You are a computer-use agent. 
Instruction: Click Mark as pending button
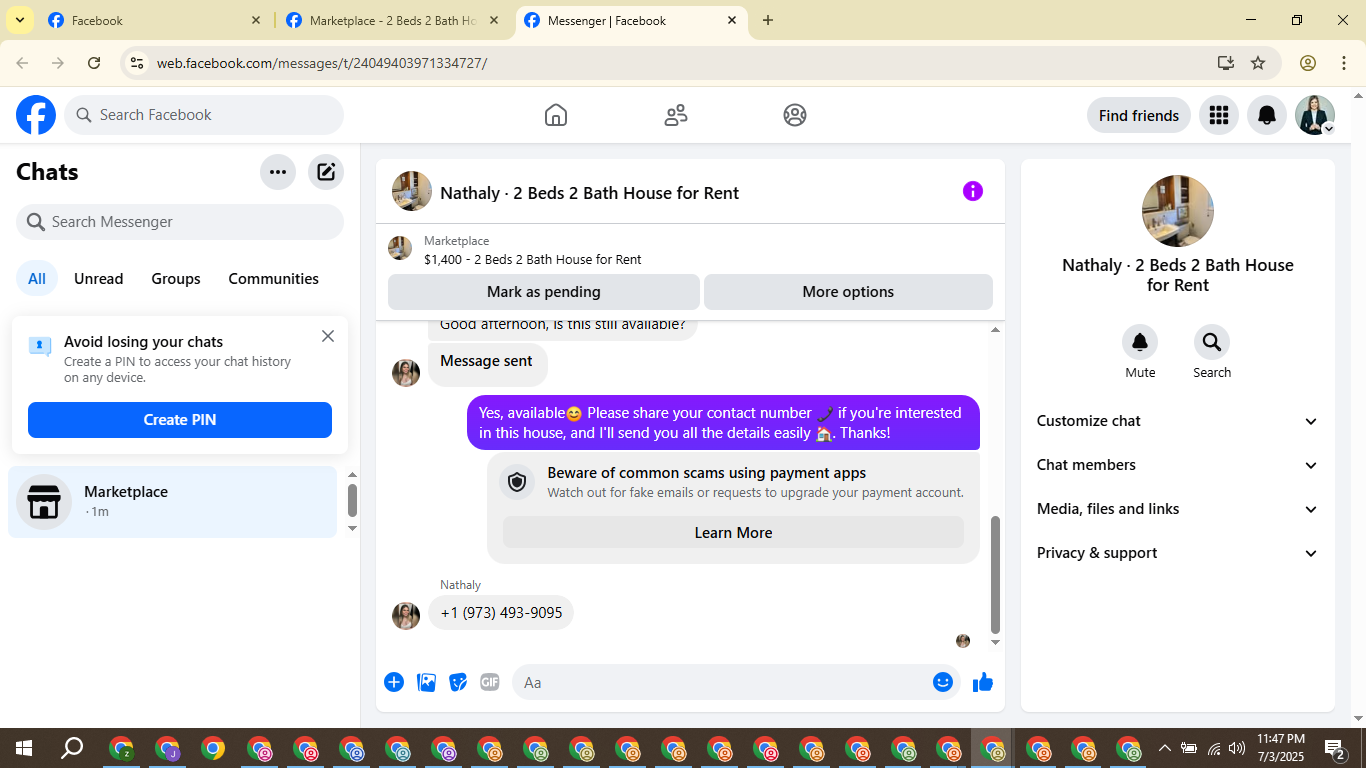point(544,292)
